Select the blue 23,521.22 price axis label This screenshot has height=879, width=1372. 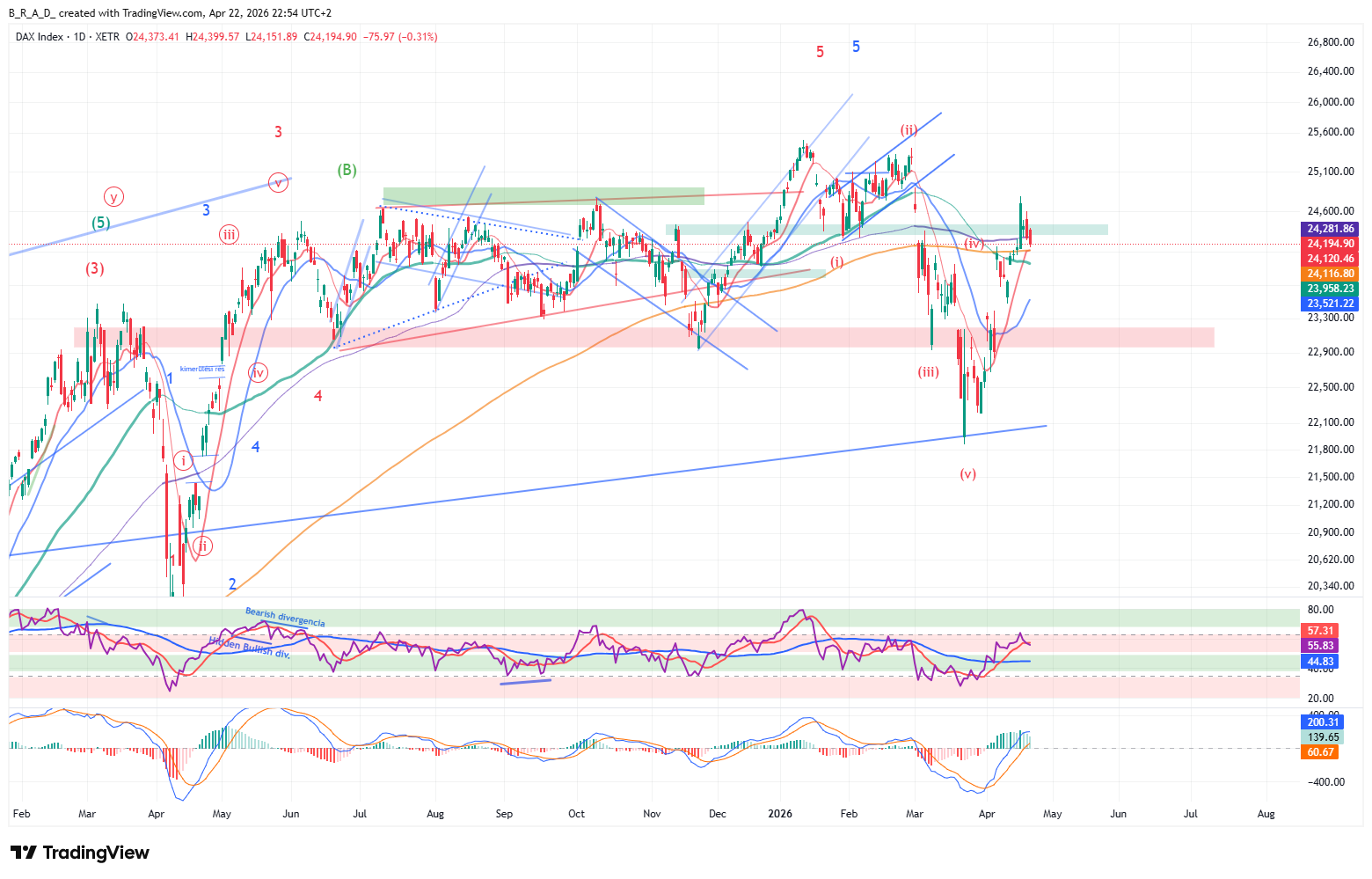coord(1330,304)
